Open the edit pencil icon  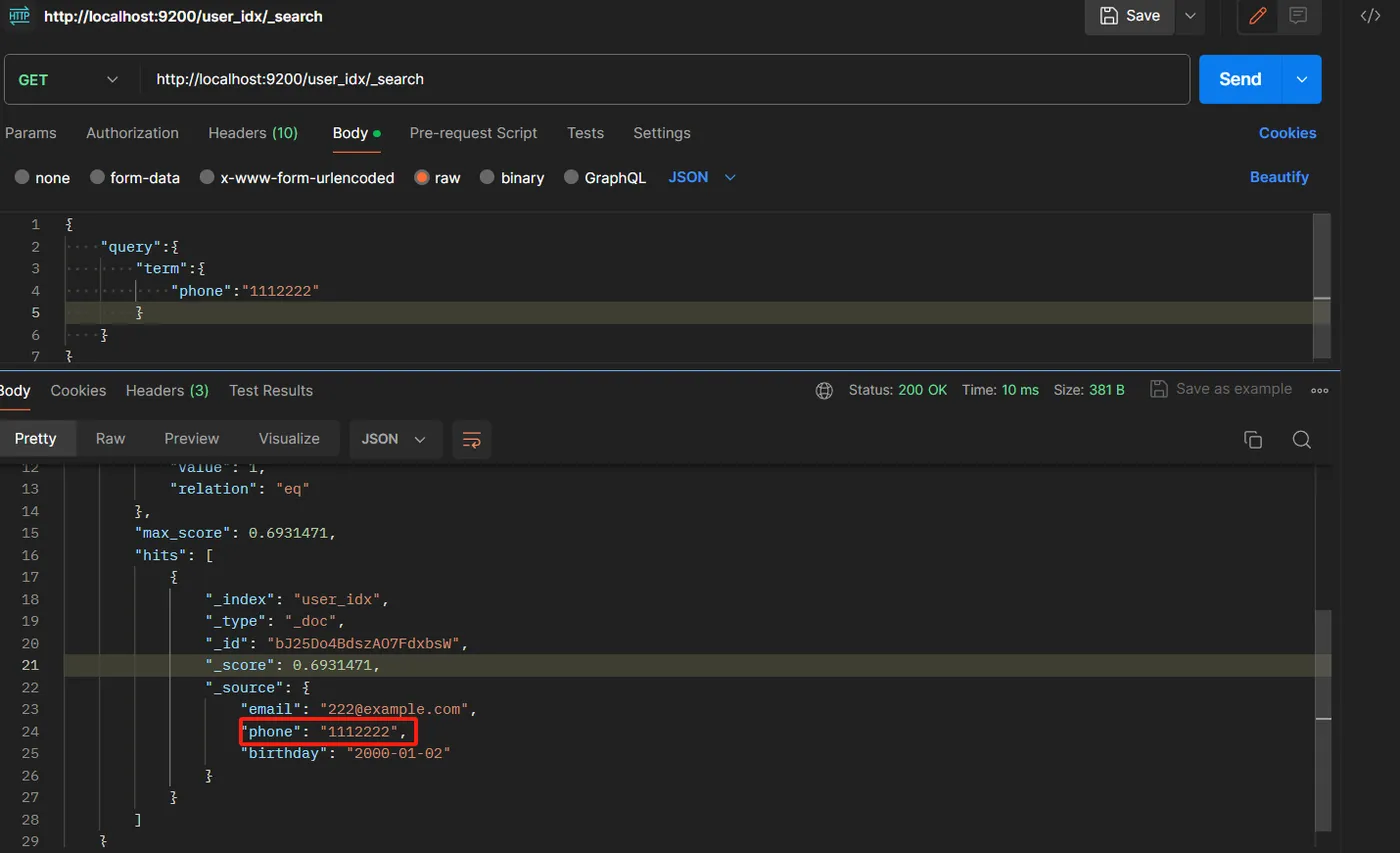coord(1258,15)
